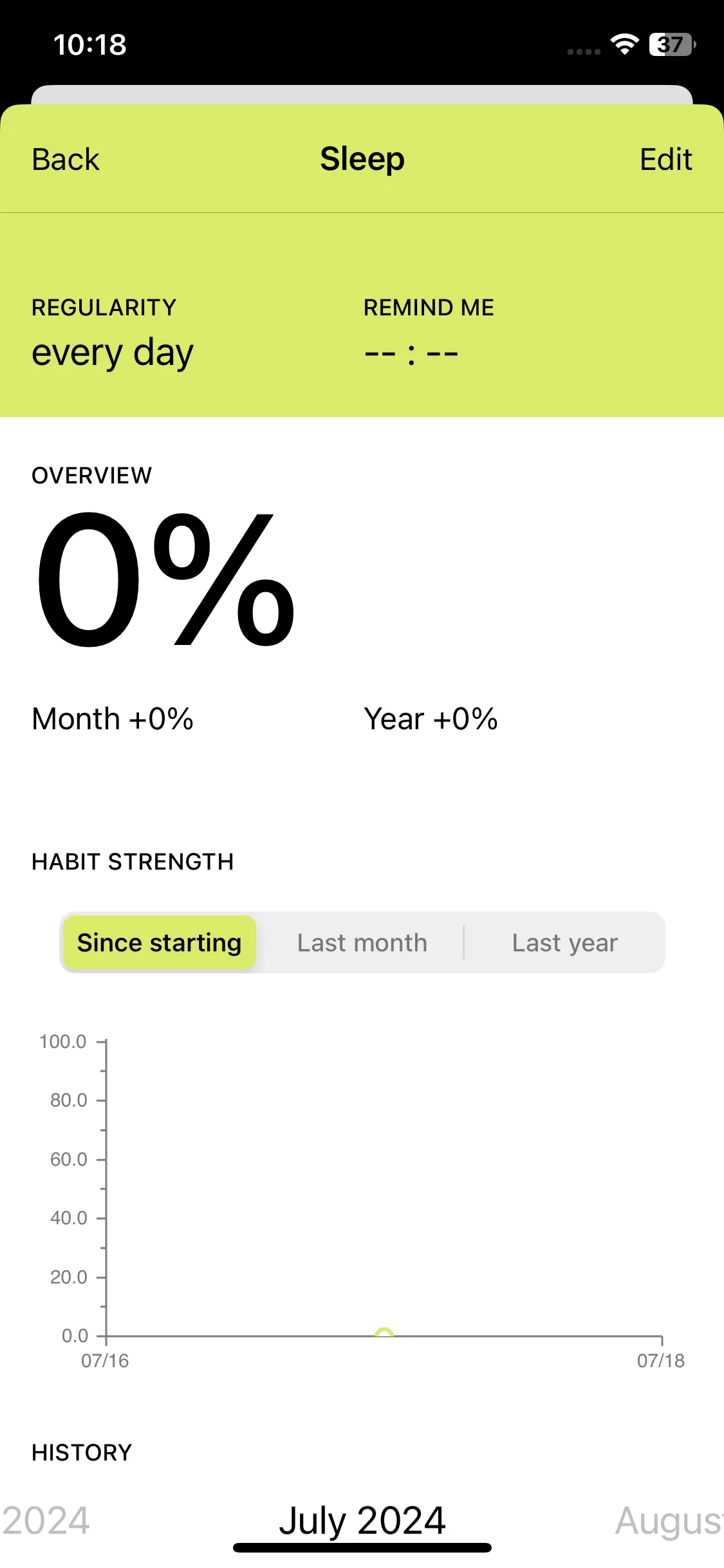Tap the every day regularity value
Viewport: 724px width, 1568px height.
[113, 353]
